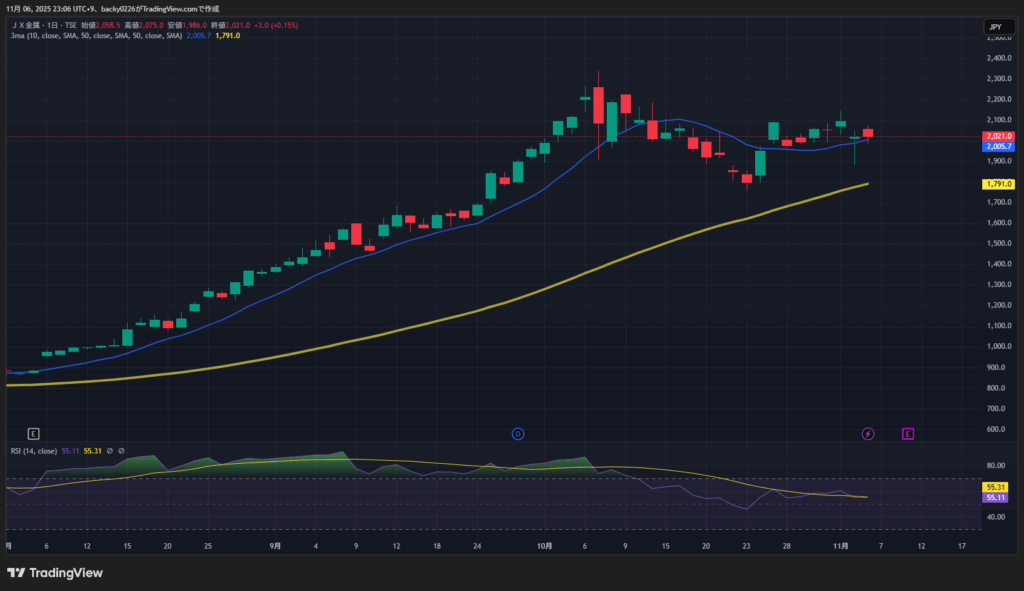1024x591 pixels.
Task: Click the 11月 date label on time axis
Action: pyautogui.click(x=841, y=546)
